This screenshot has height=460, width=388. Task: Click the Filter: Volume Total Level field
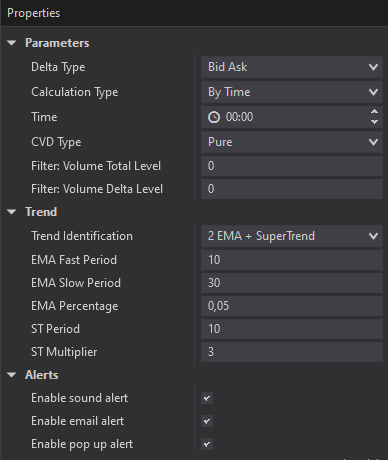click(x=292, y=166)
